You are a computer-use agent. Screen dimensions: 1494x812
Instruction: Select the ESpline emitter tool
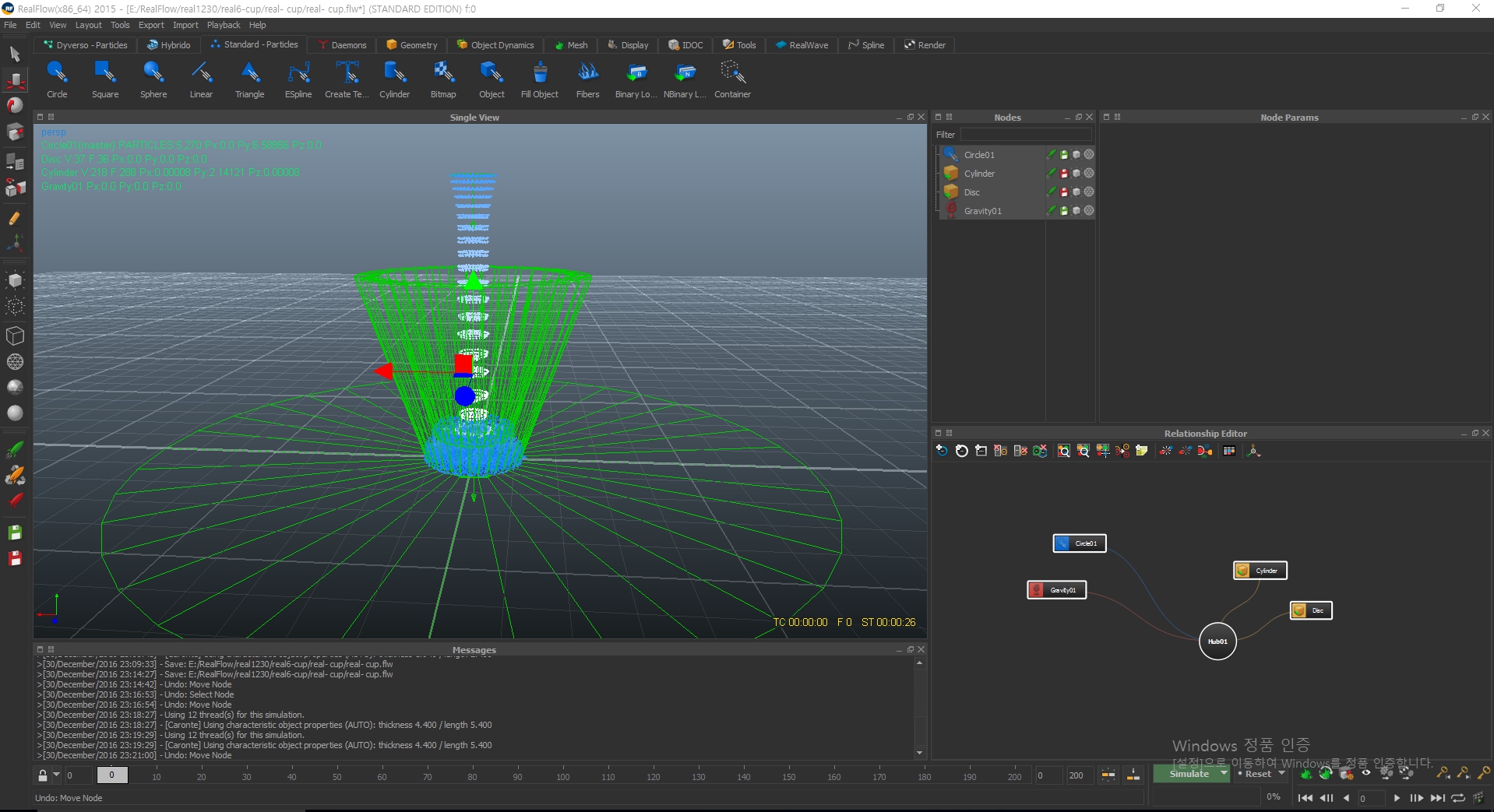point(298,80)
